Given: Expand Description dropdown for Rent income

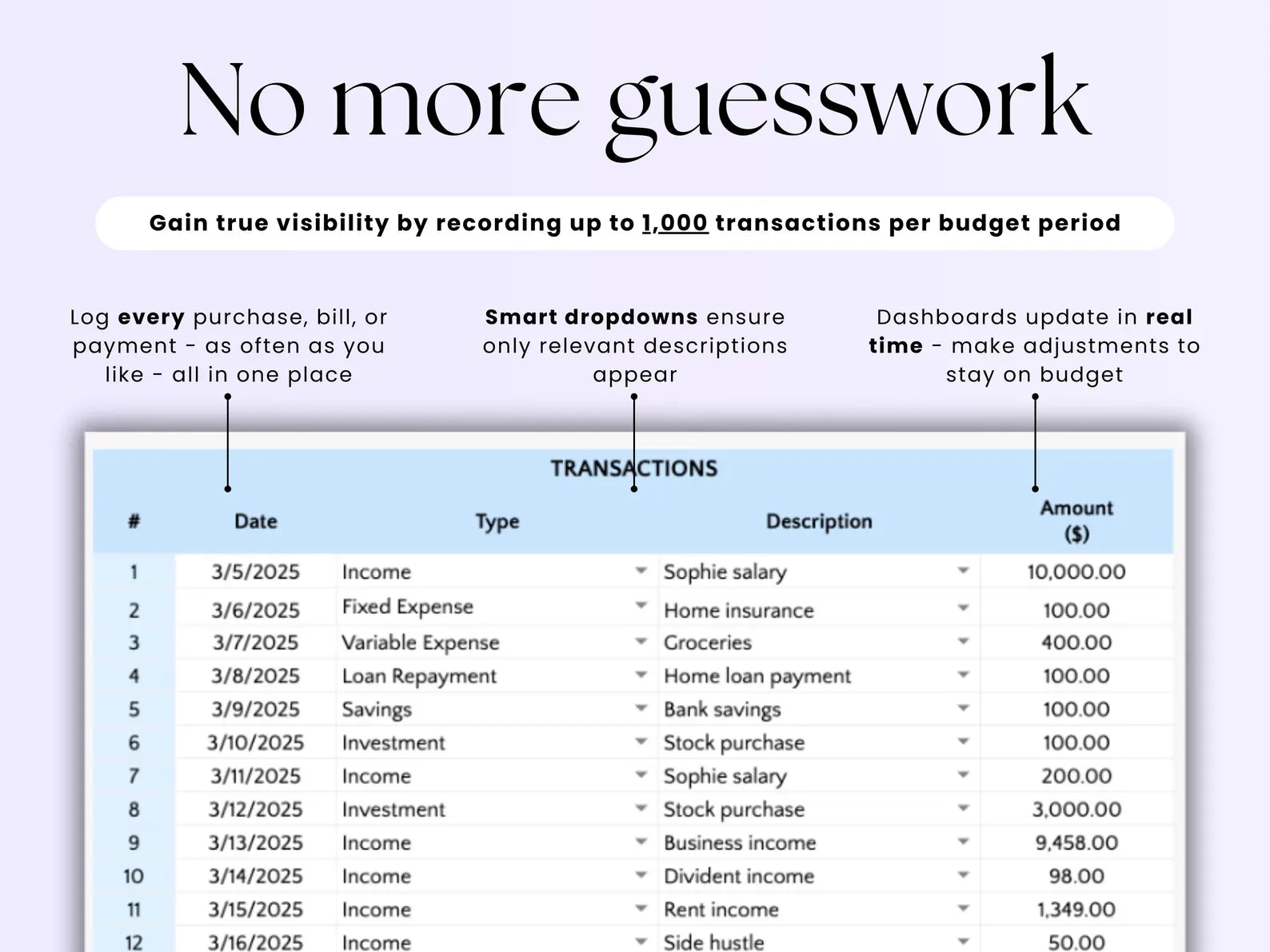Looking at the screenshot, I should (x=963, y=909).
